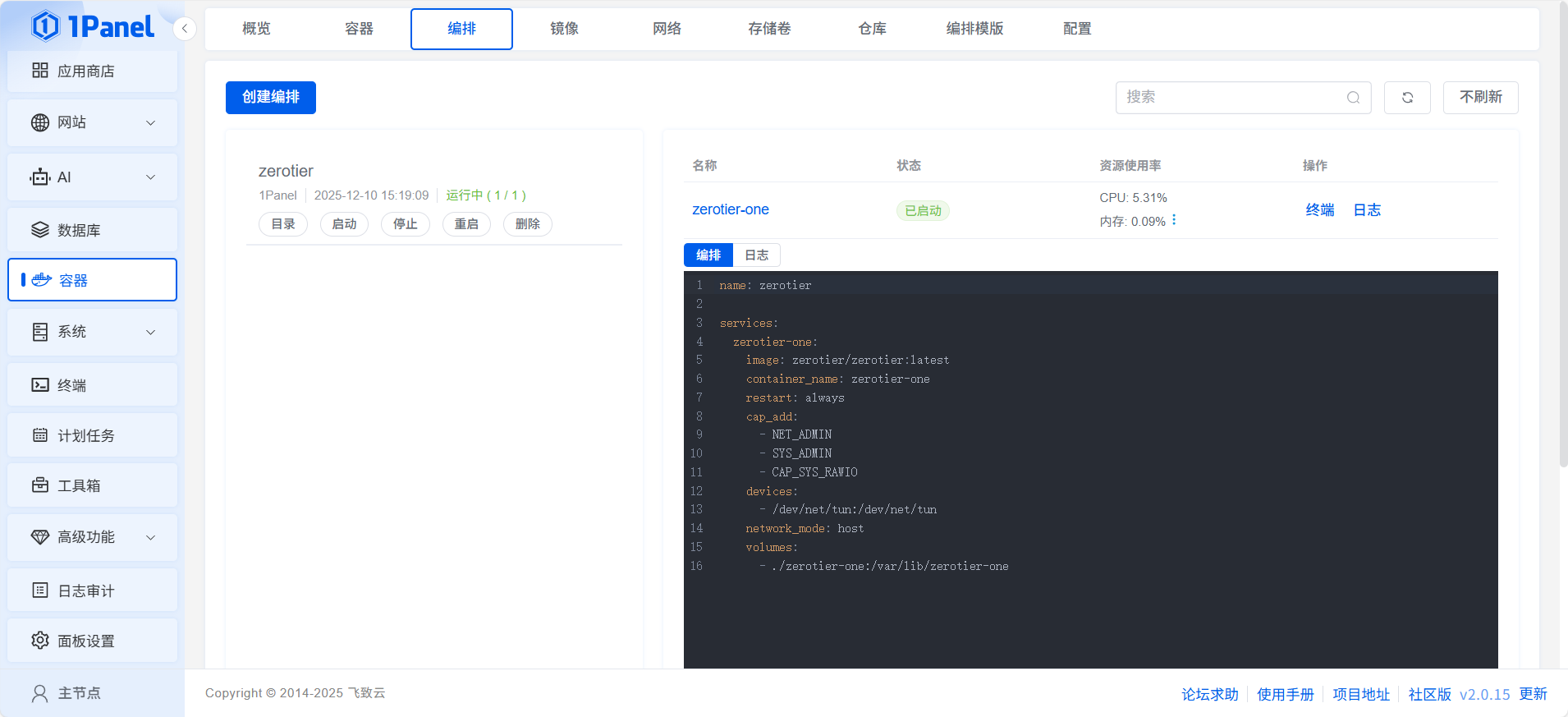
Task: Open the 不刷新 refresh interval dropdown
Action: click(x=1481, y=98)
